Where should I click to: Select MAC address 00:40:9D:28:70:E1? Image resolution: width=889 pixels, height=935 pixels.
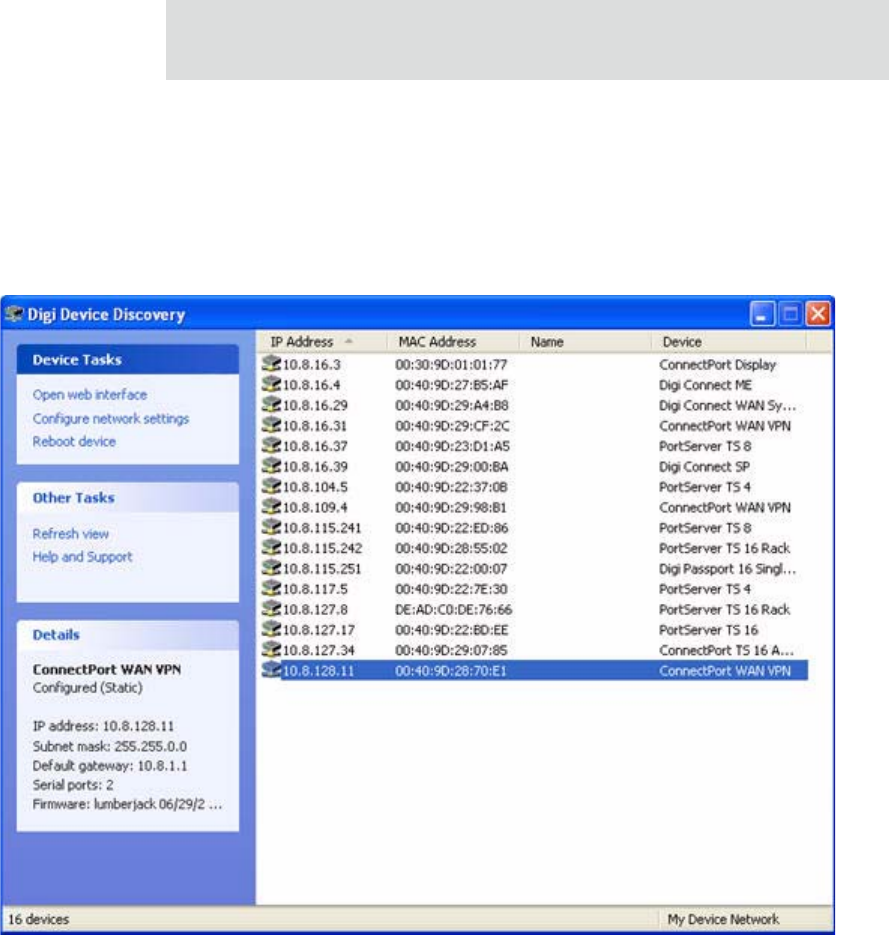(451, 671)
